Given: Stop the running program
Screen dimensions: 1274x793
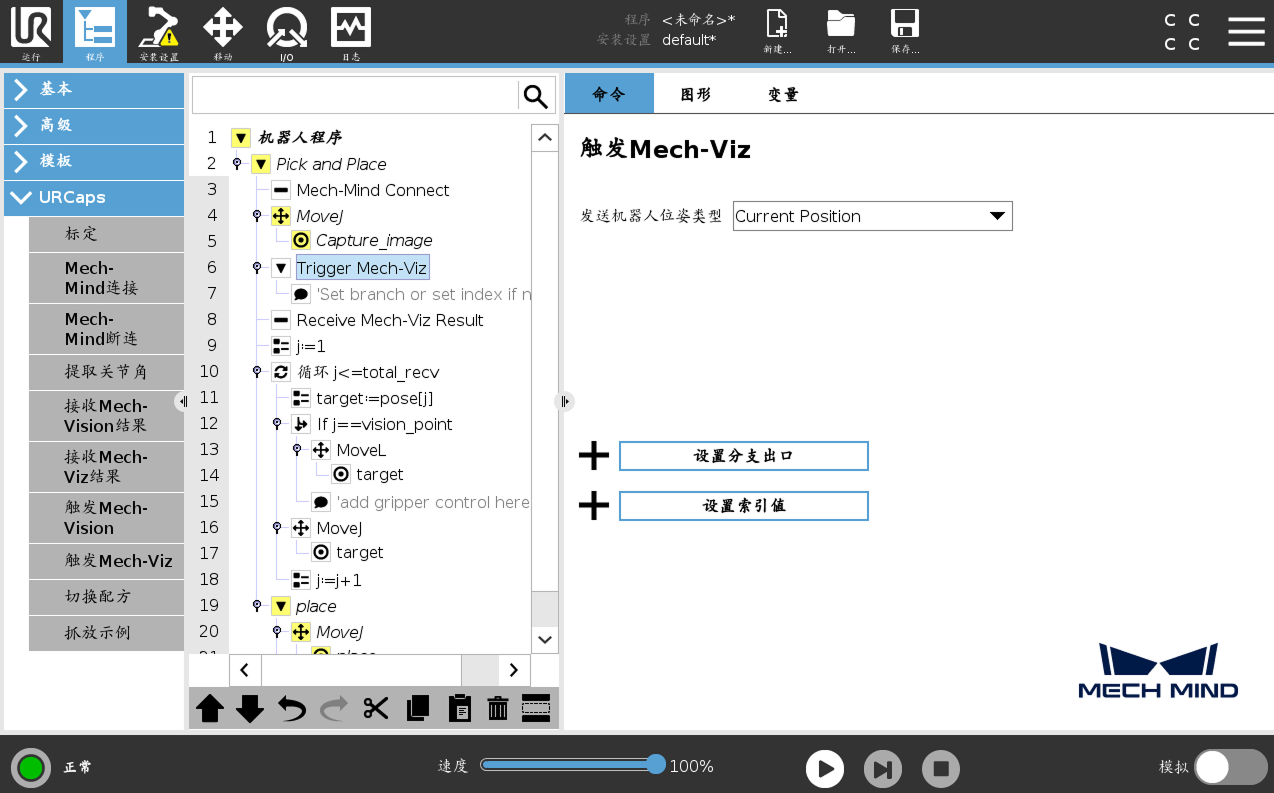Looking at the screenshot, I should pos(941,769).
